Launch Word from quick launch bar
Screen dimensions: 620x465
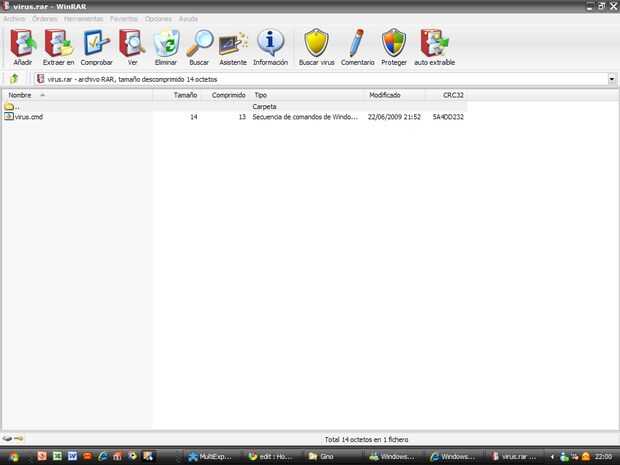pos(72,456)
